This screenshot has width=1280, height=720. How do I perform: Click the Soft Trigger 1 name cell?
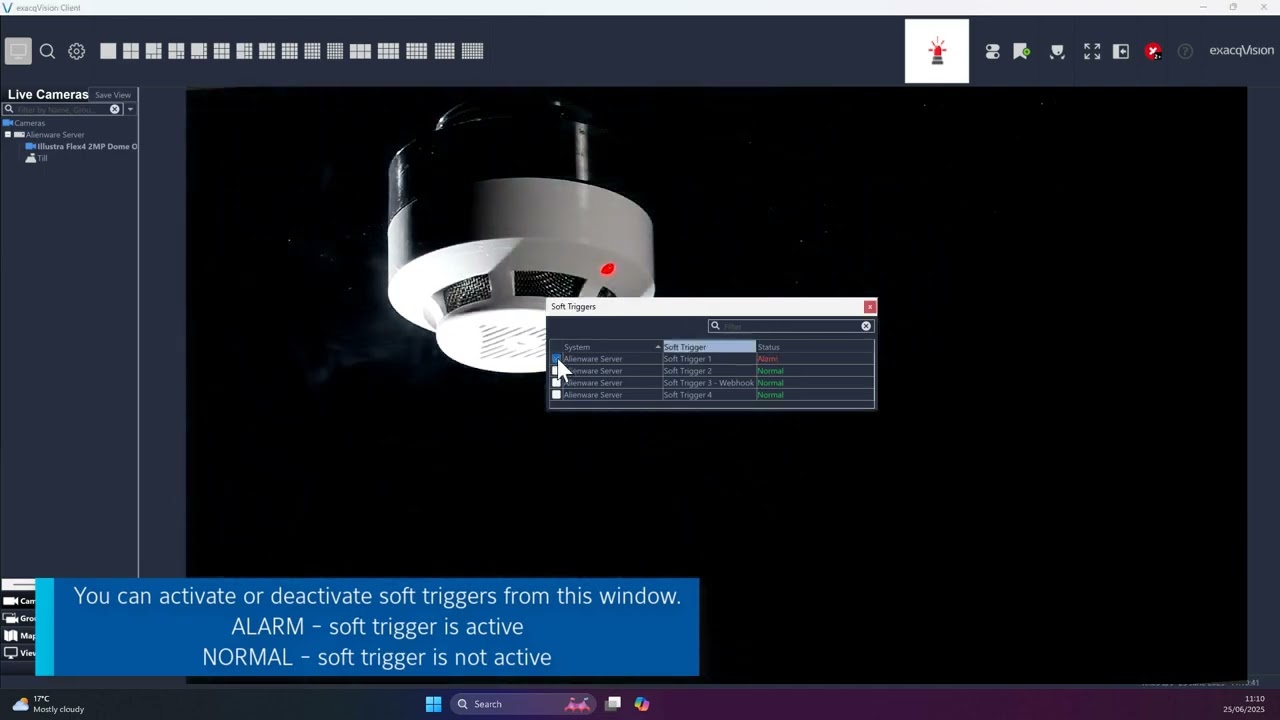[x=708, y=358]
